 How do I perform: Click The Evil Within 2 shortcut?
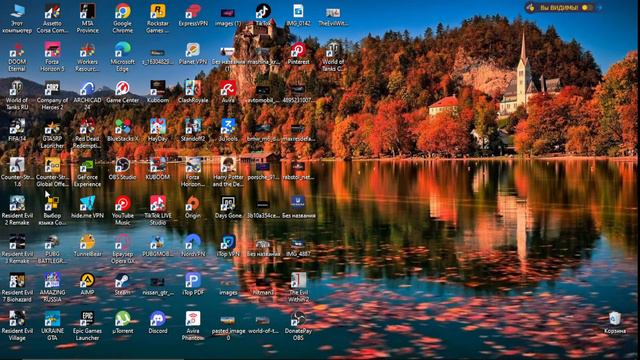pos(298,287)
